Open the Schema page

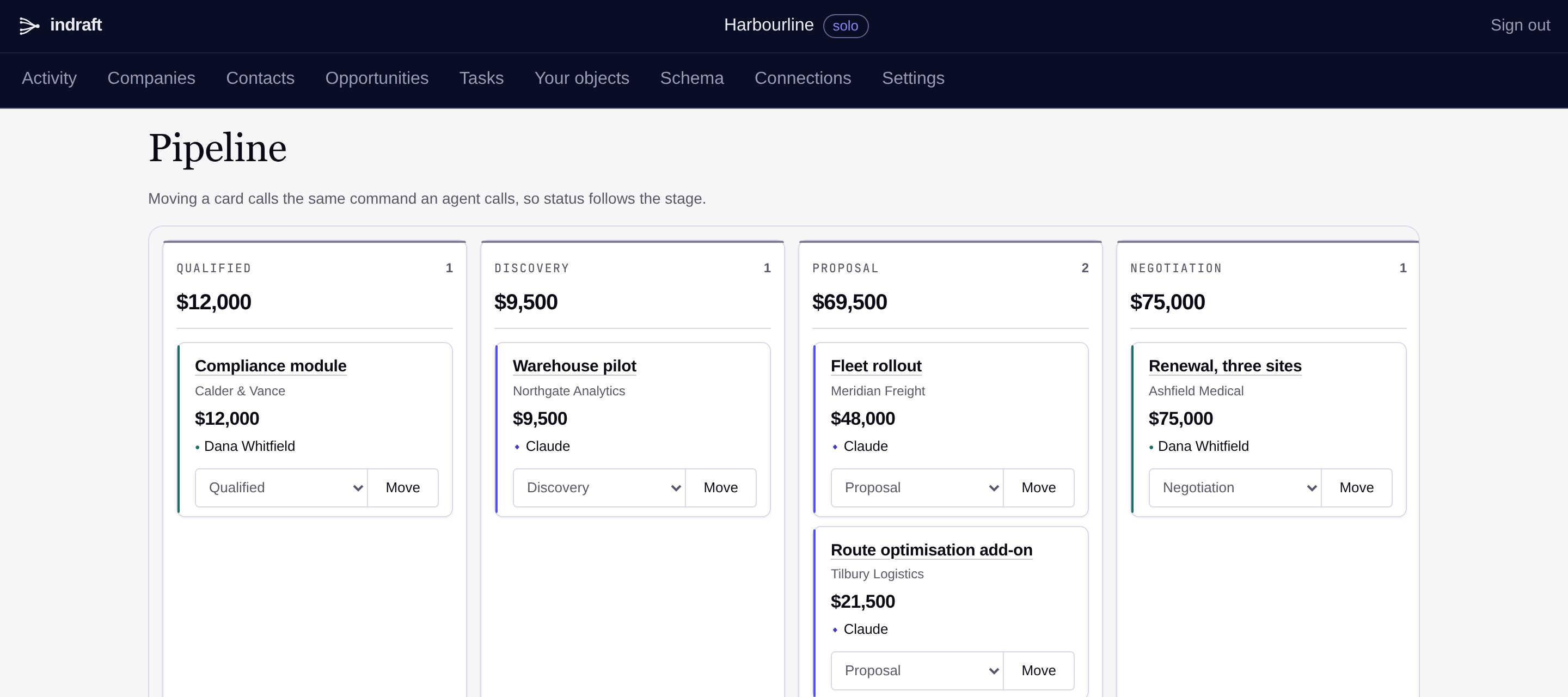point(692,78)
